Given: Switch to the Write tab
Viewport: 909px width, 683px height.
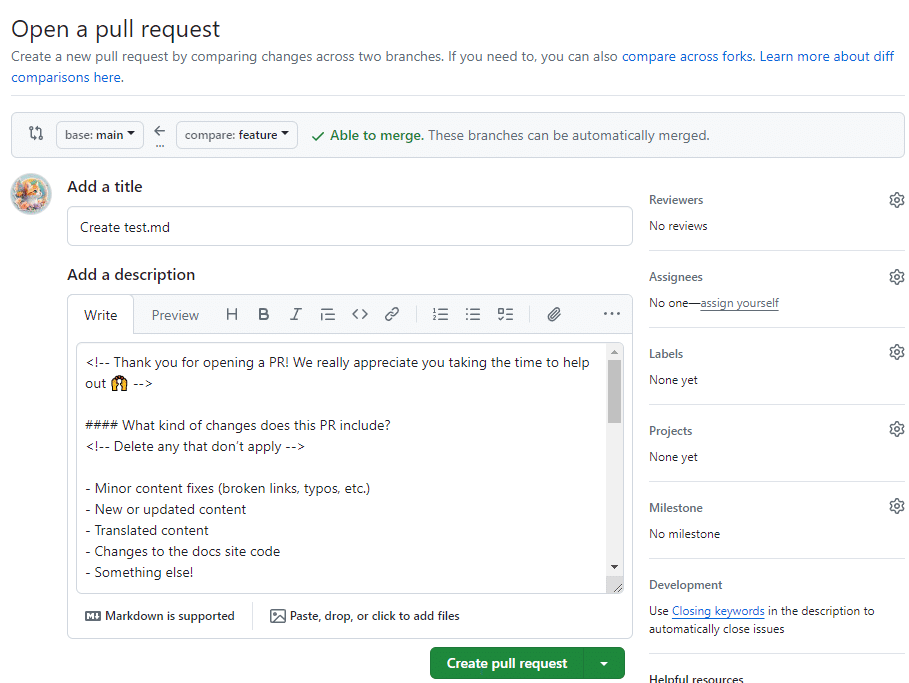Looking at the screenshot, I should click(100, 315).
